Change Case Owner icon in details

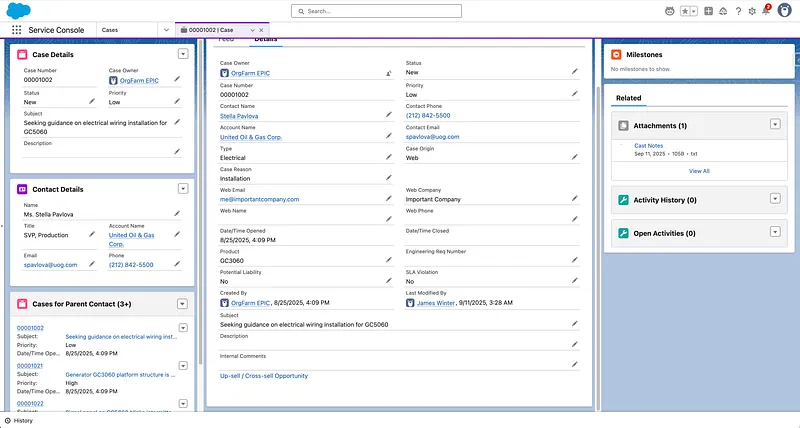tap(388, 73)
